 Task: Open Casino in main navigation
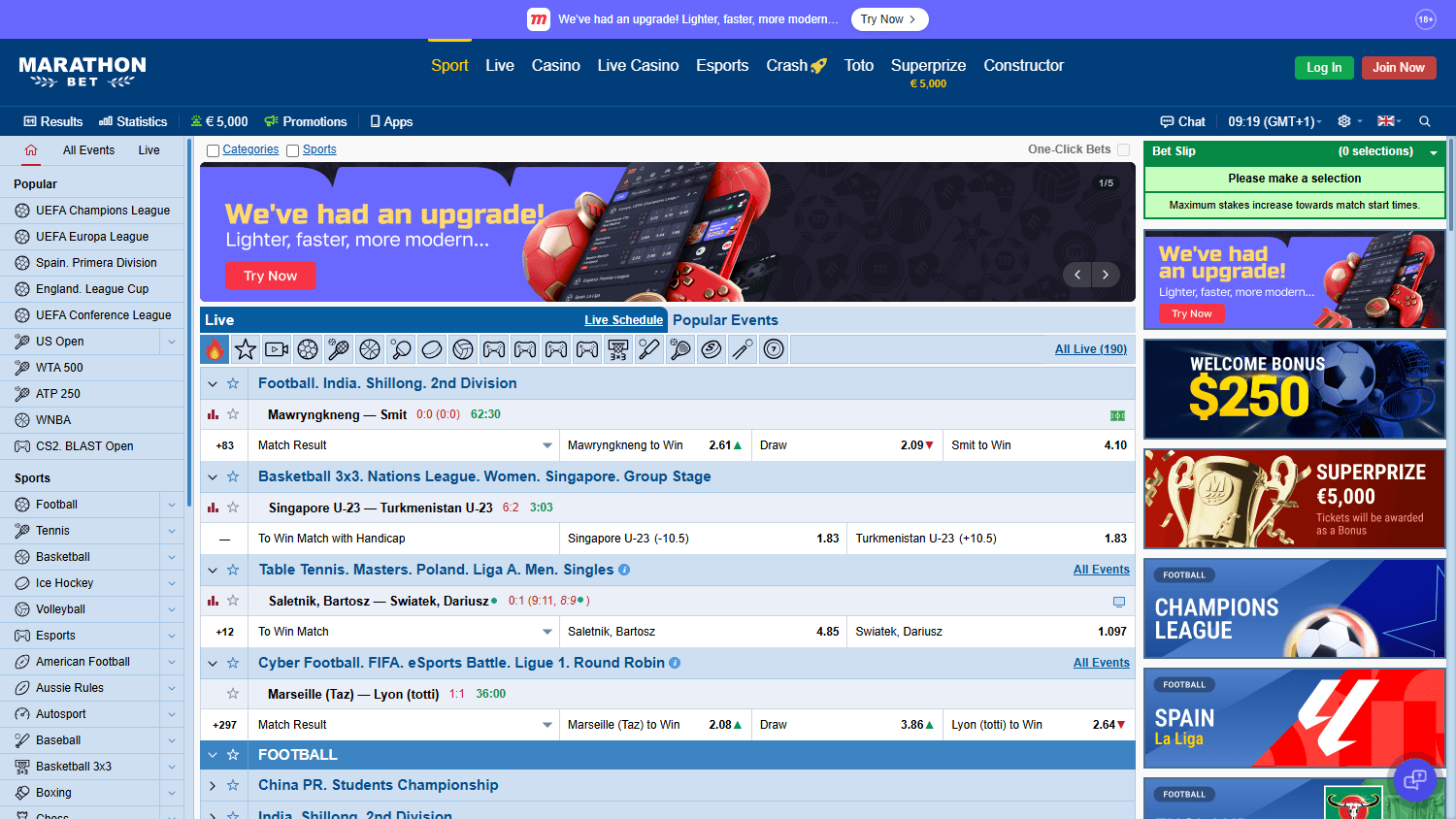point(556,65)
